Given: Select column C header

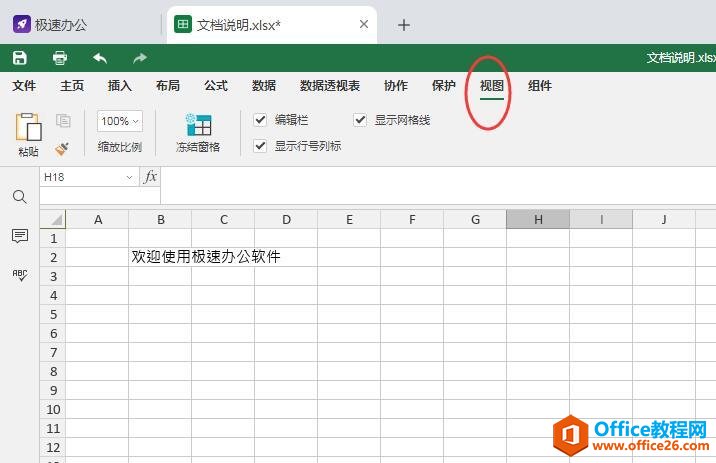Looking at the screenshot, I should (224, 220).
